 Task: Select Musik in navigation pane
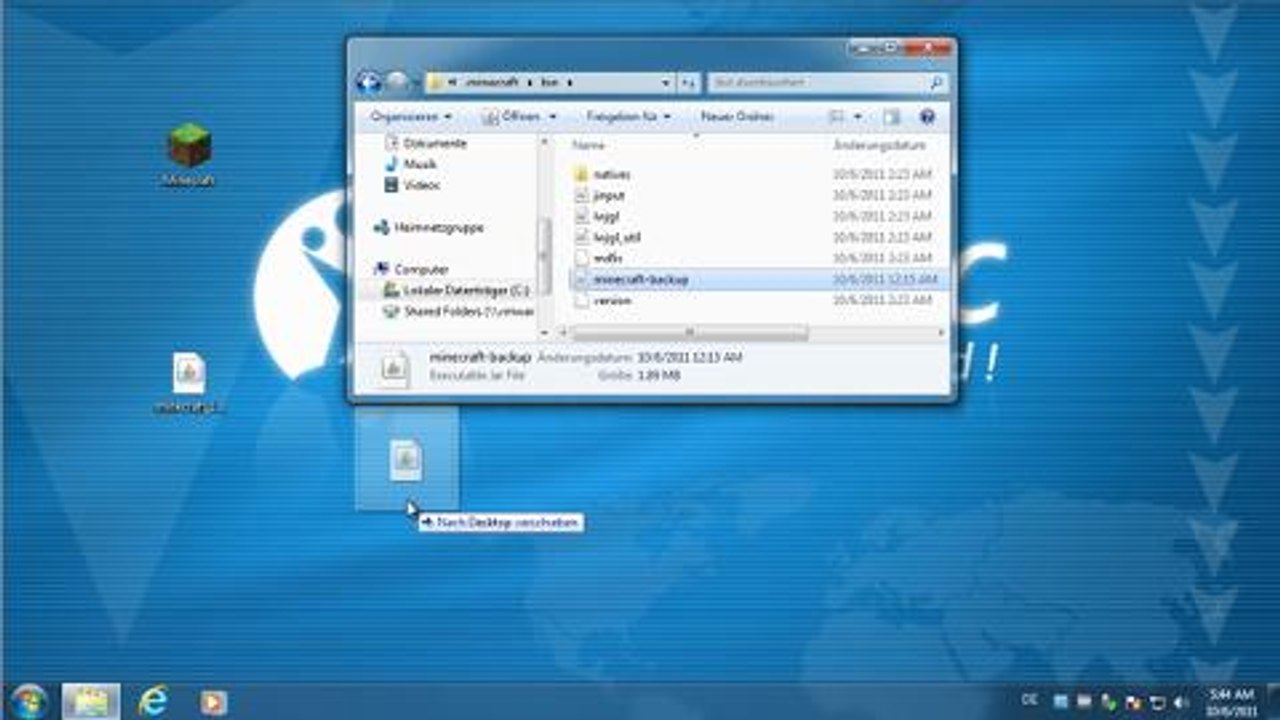411,164
